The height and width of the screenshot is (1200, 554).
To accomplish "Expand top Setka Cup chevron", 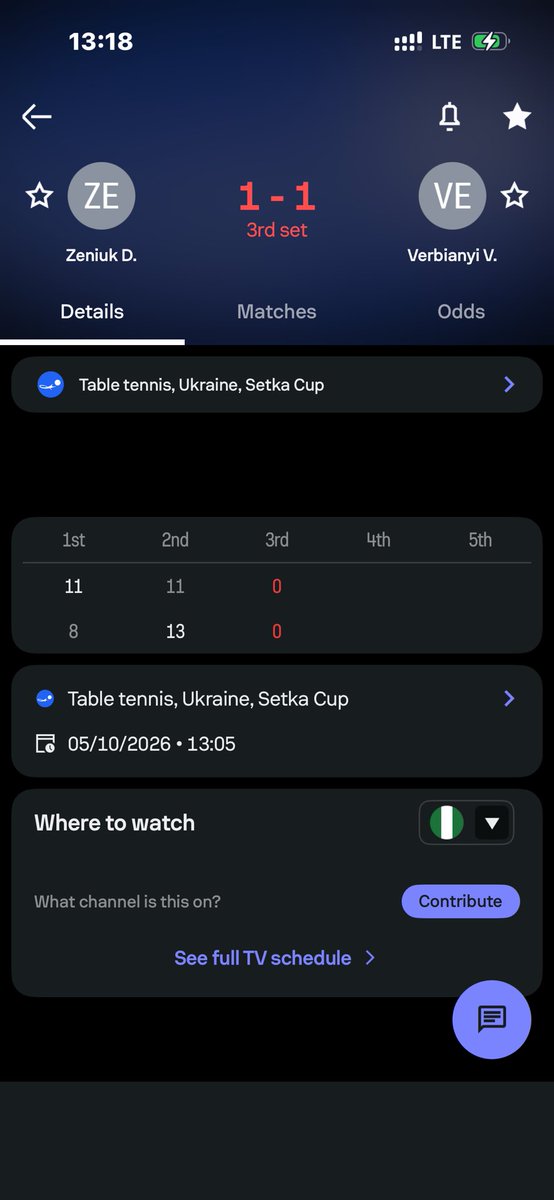I will pos(509,384).
